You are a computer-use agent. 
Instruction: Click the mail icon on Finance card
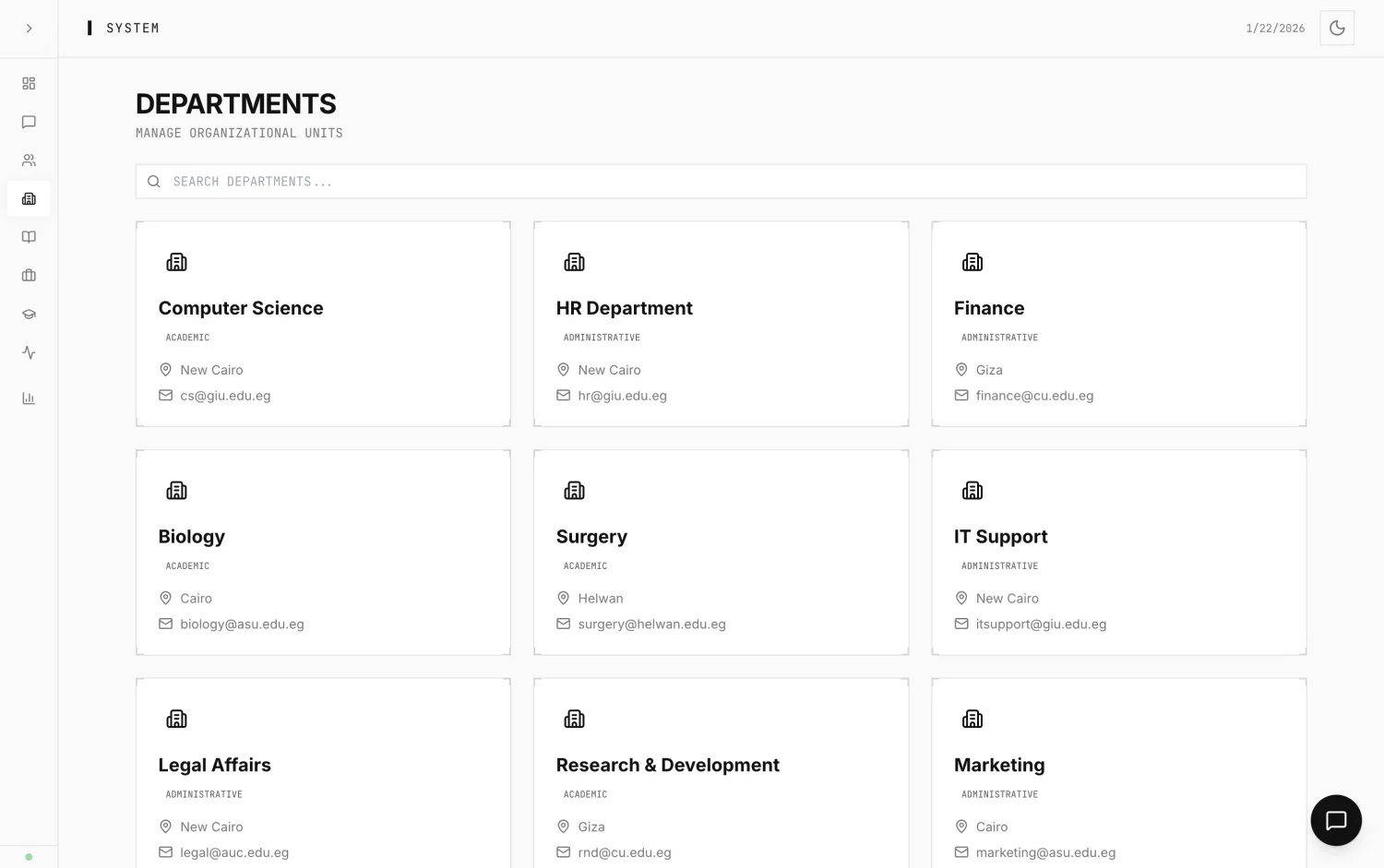[x=961, y=396]
